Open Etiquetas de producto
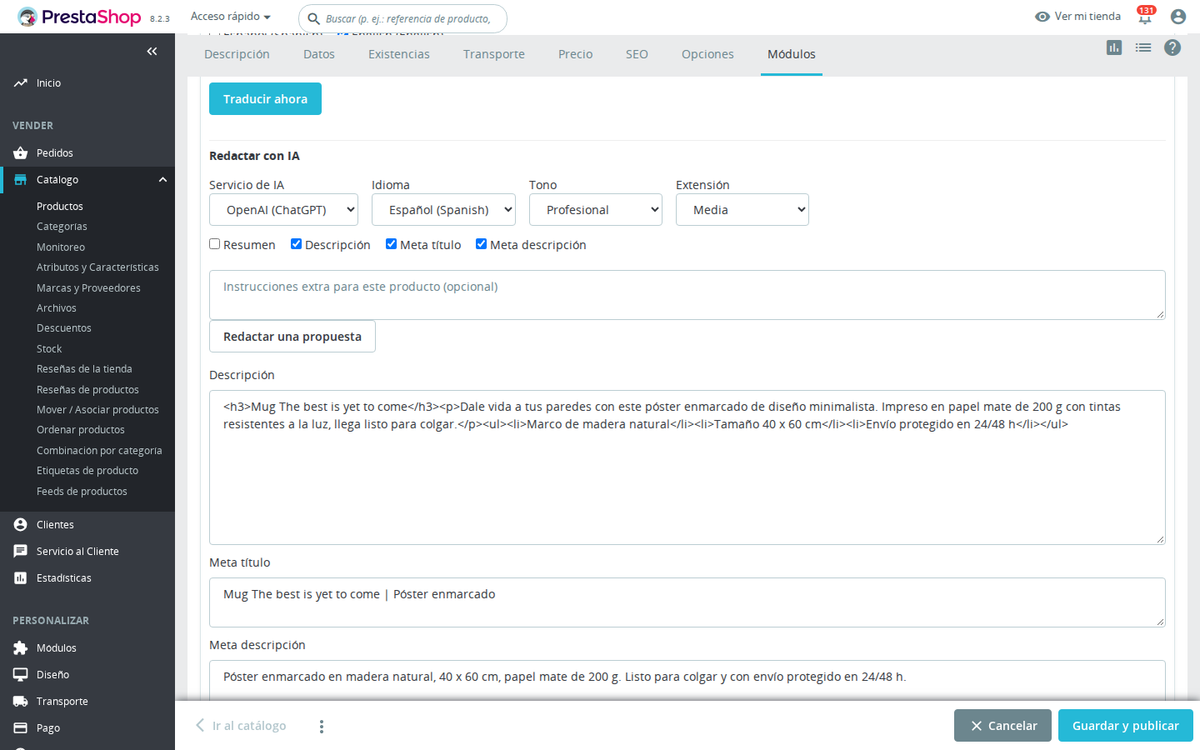This screenshot has width=1200, height=750. point(88,470)
